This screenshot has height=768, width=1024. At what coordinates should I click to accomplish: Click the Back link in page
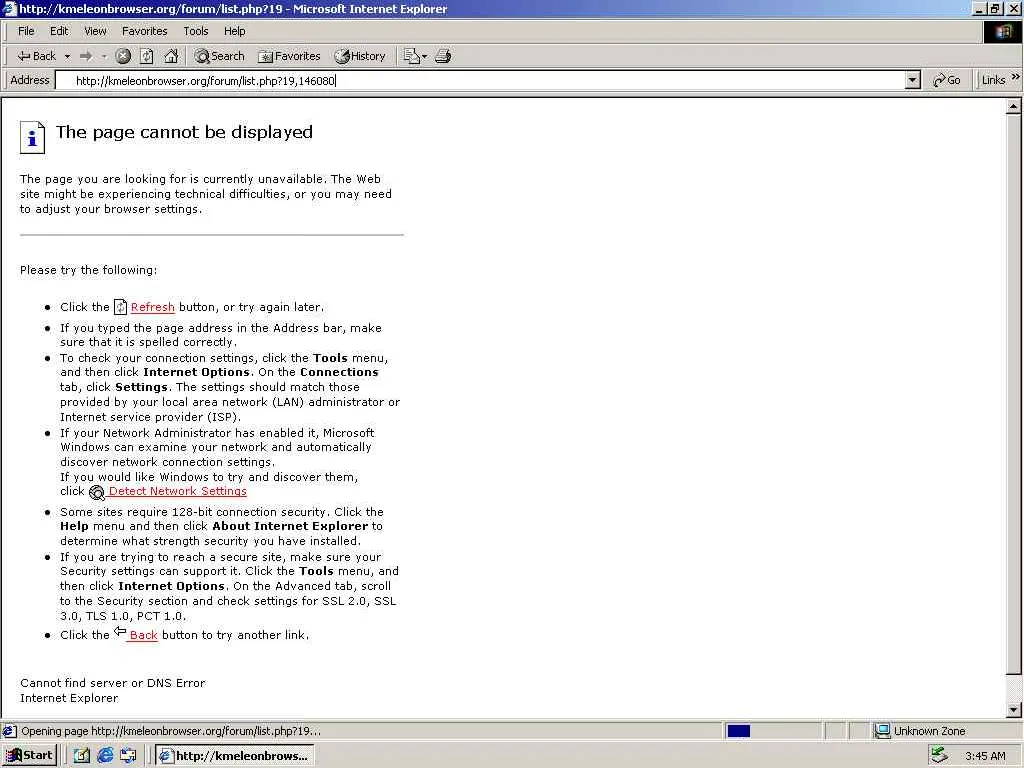point(144,635)
